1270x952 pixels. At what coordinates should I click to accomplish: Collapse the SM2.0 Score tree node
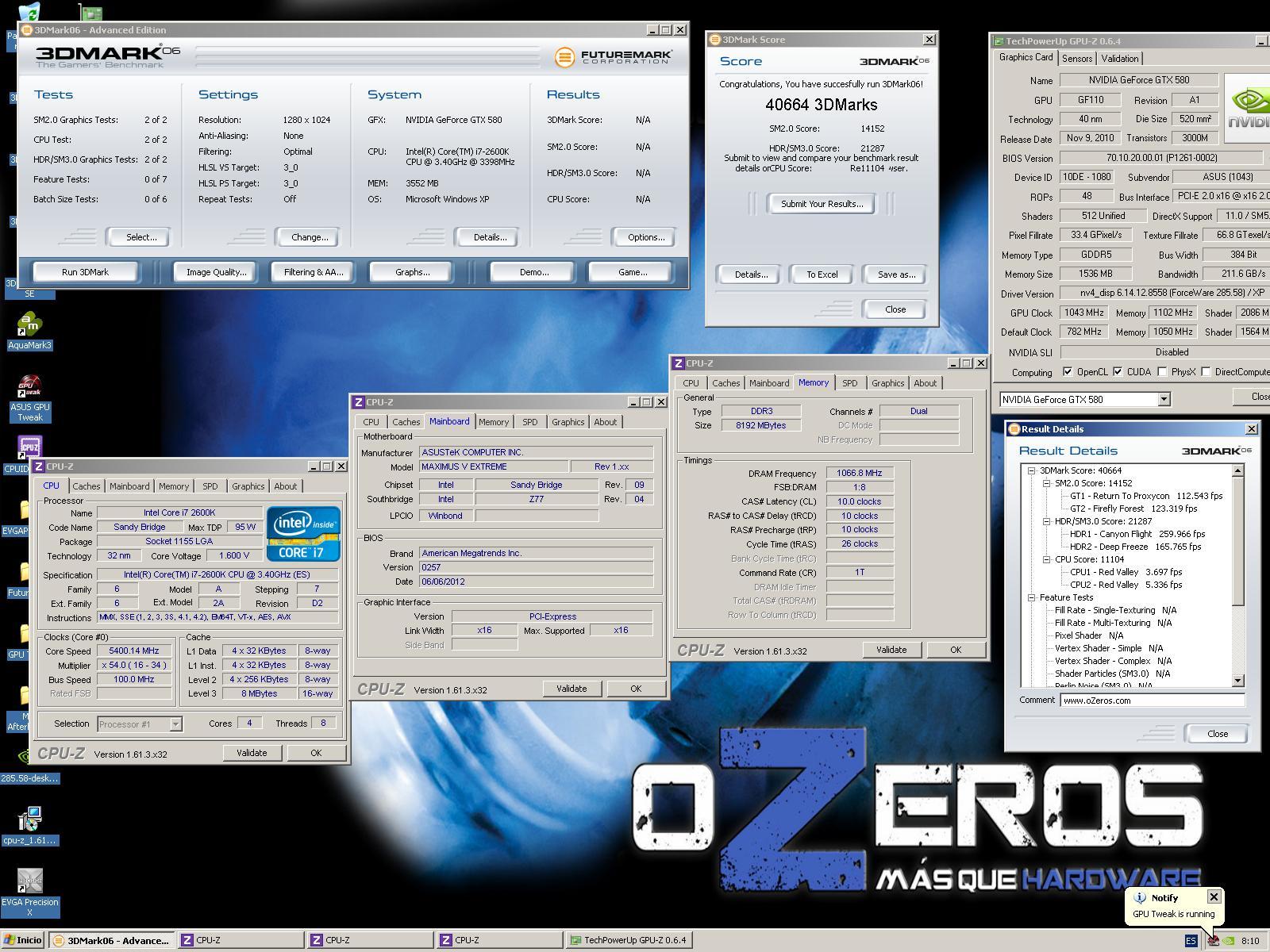click(1046, 483)
